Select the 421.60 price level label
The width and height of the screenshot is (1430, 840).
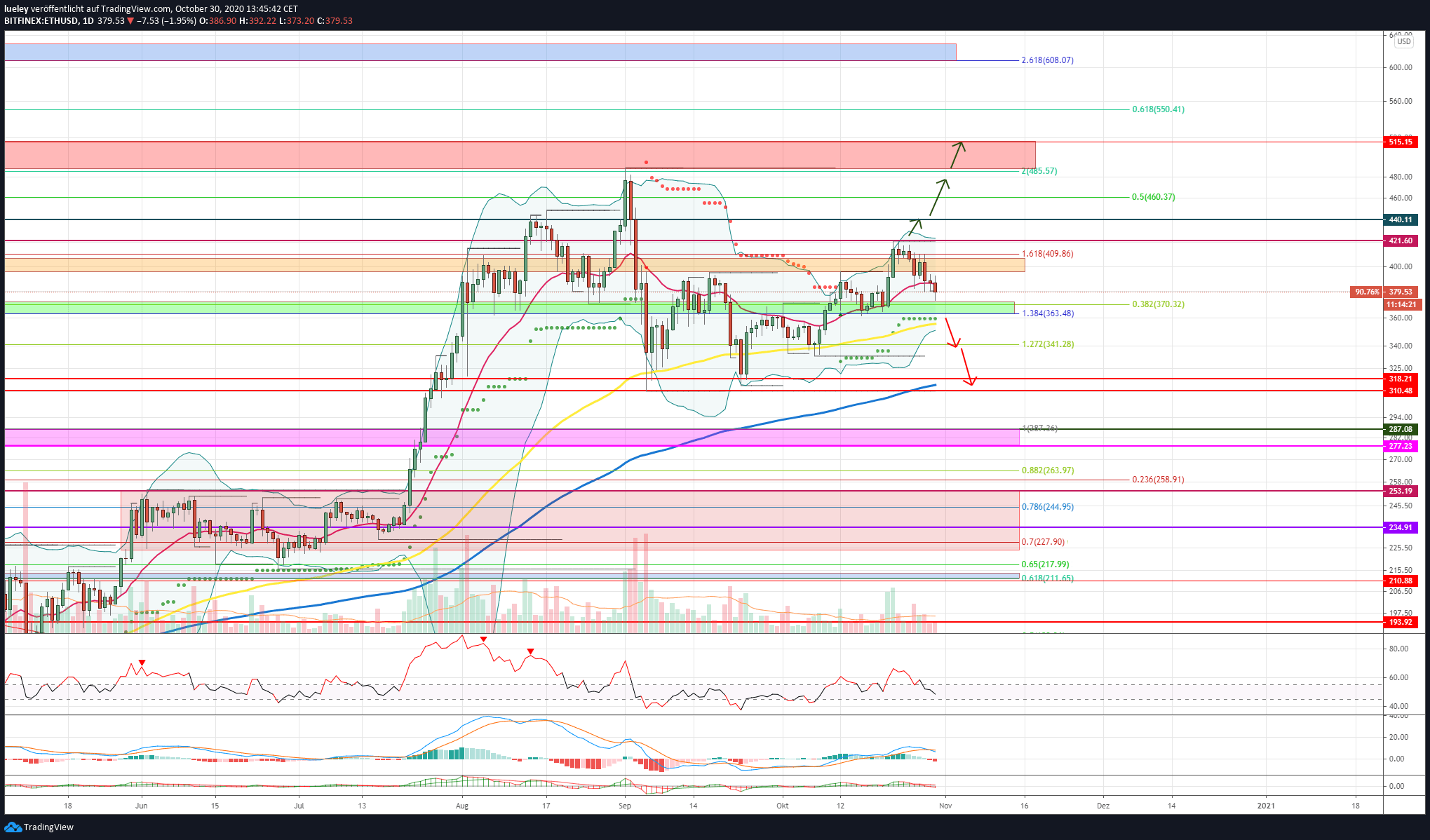1401,241
